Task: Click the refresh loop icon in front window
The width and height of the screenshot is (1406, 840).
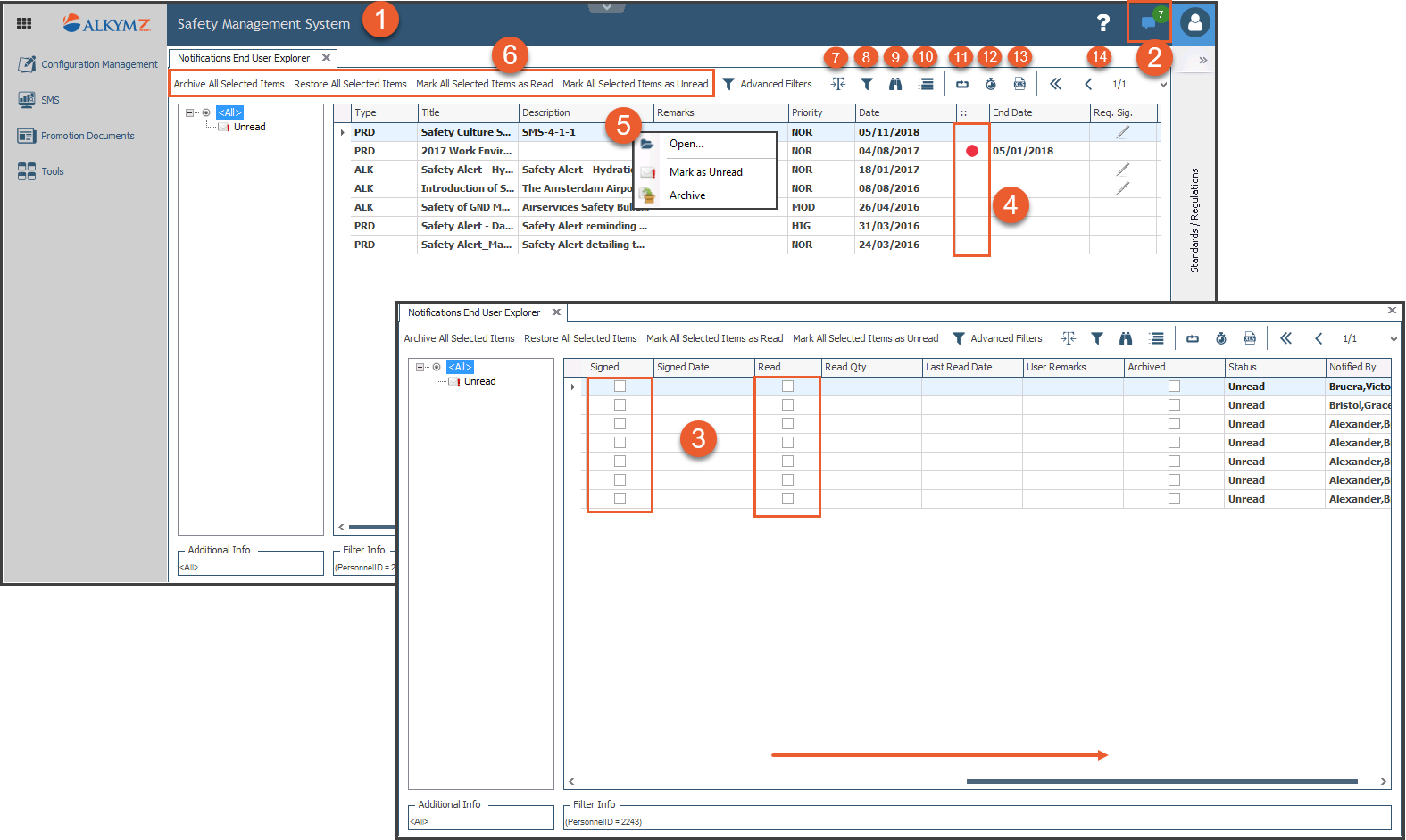Action: pos(1193,338)
